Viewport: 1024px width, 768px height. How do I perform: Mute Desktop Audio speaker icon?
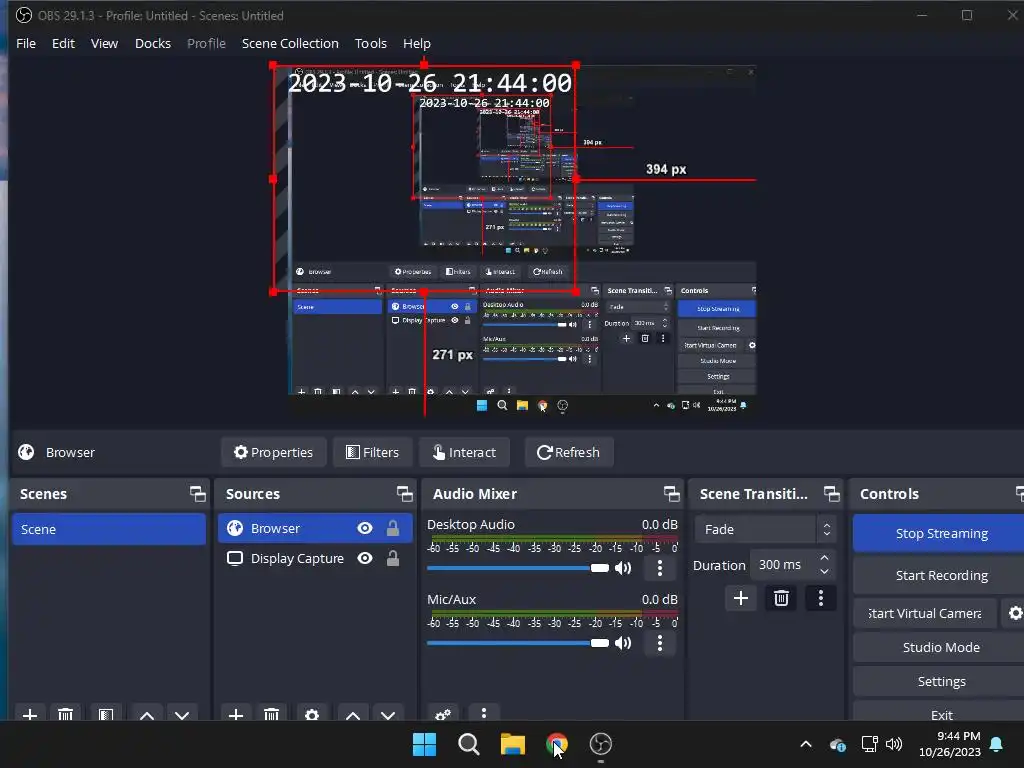click(x=624, y=568)
